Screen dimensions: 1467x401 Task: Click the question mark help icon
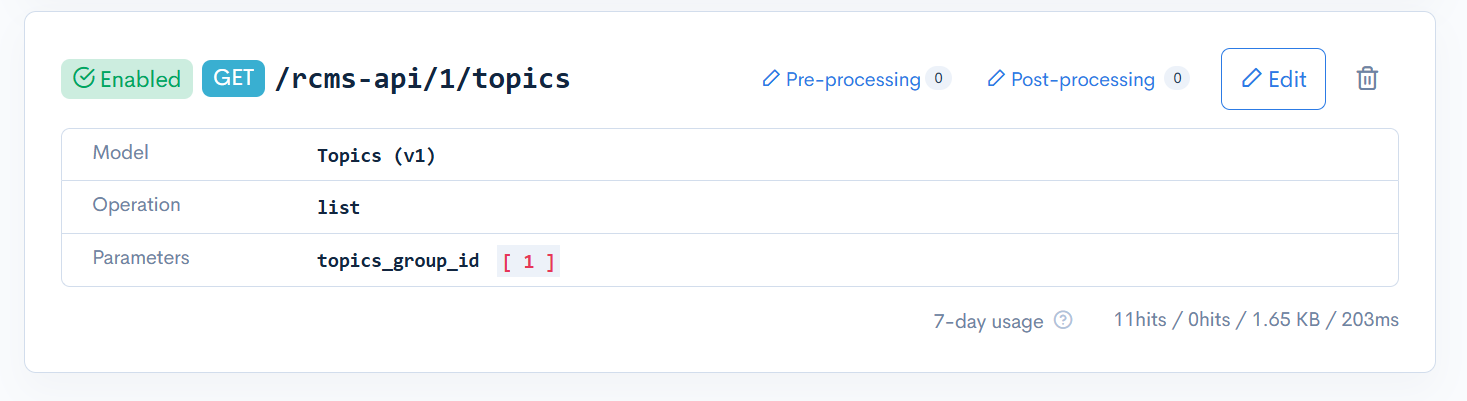pyautogui.click(x=1064, y=321)
